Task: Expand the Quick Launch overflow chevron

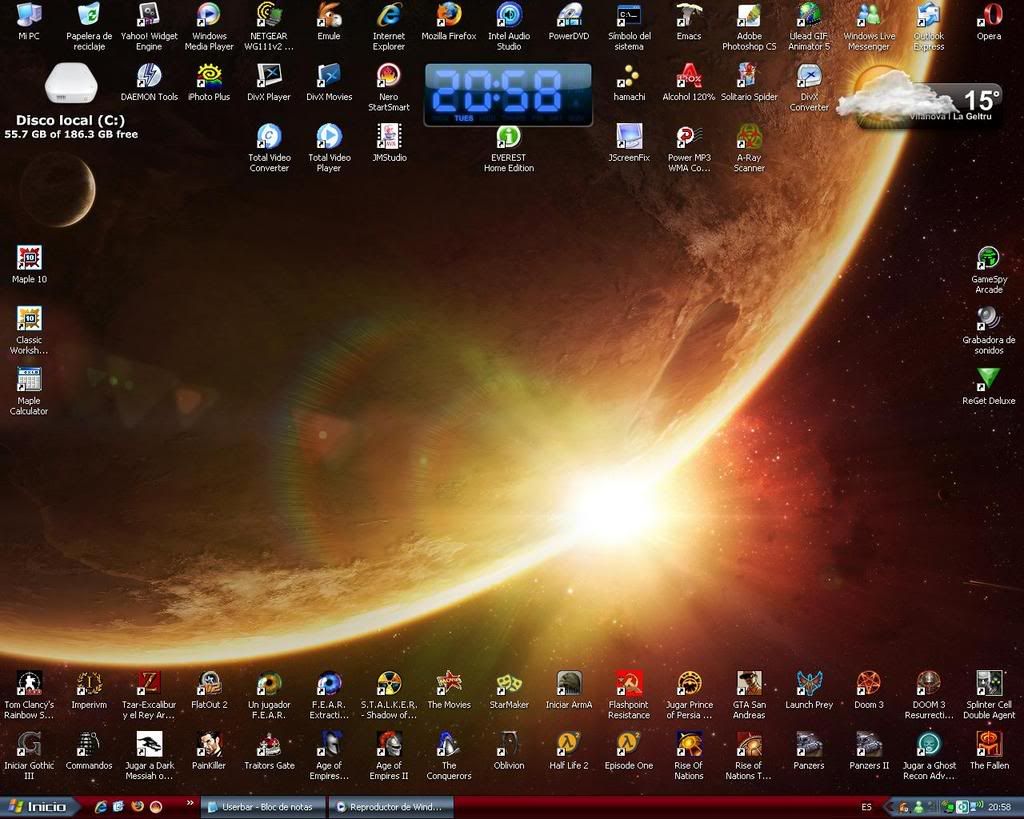Action: point(190,803)
